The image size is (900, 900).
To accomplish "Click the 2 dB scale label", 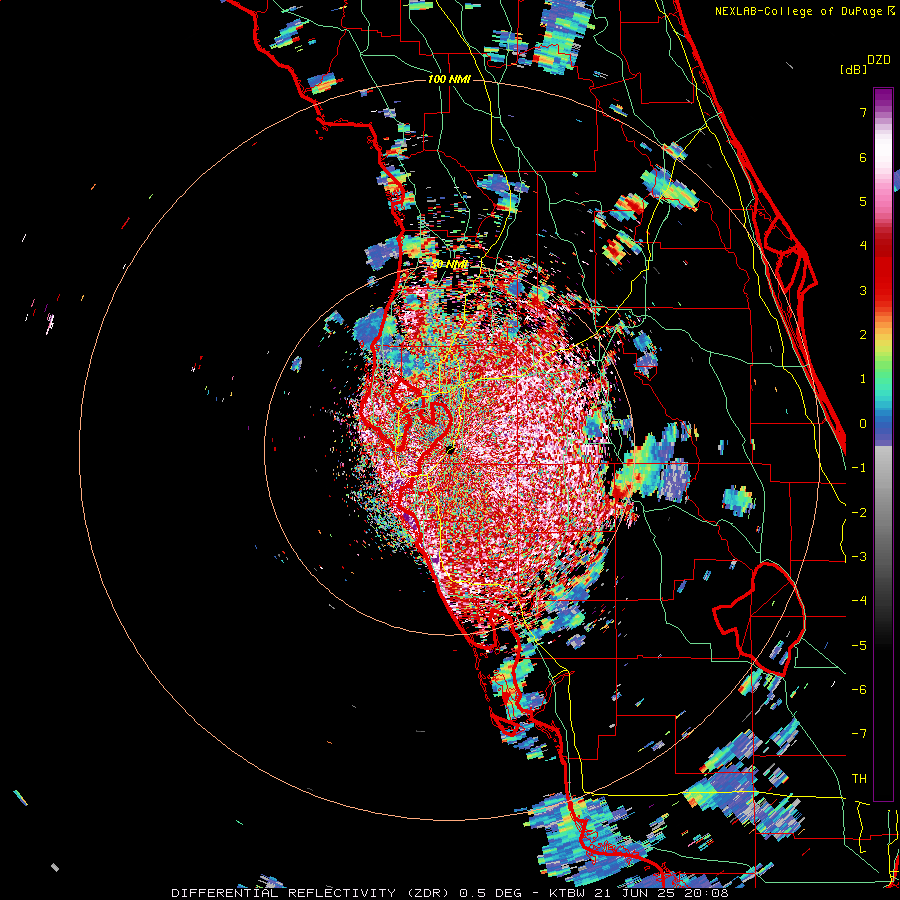I will coord(863,335).
